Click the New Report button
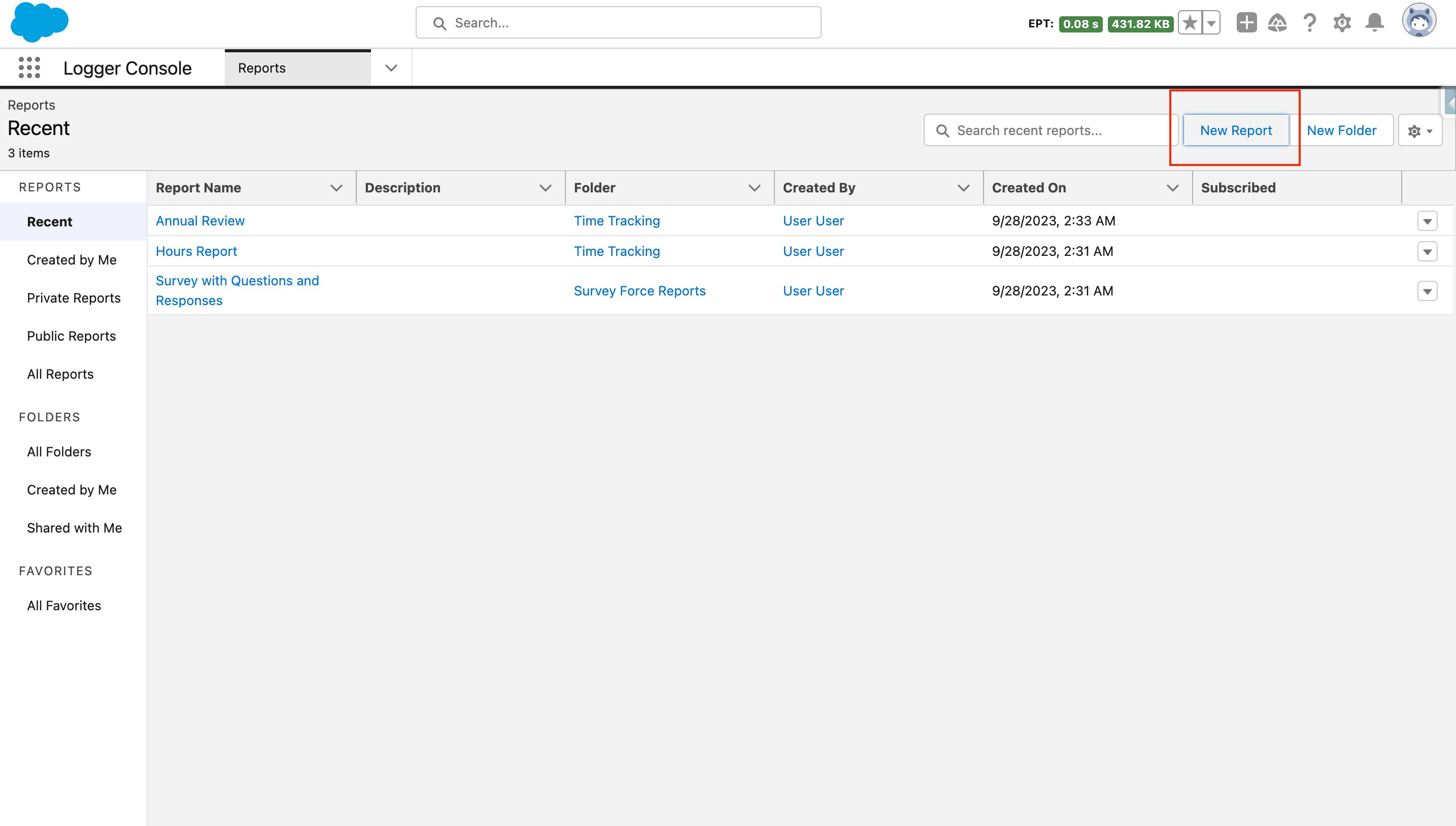1456x826 pixels. click(1236, 130)
